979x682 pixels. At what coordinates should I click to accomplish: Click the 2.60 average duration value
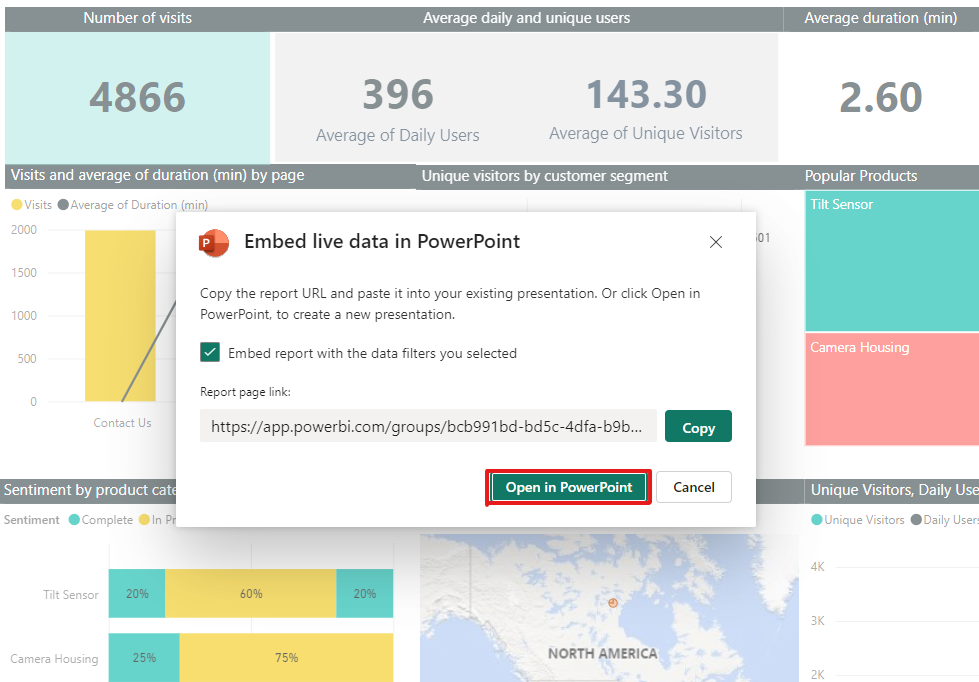(x=880, y=97)
